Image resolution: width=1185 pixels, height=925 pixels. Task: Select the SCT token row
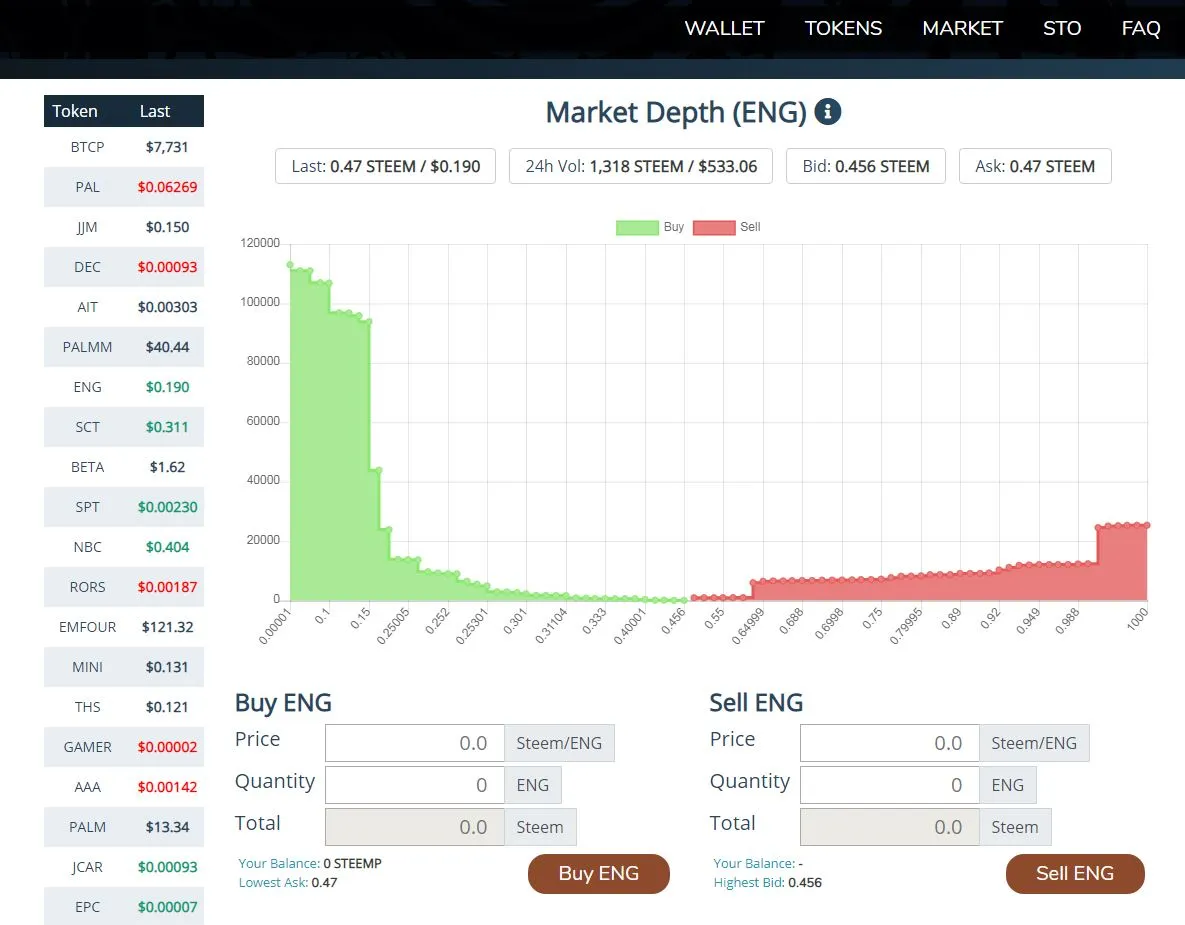coord(124,427)
